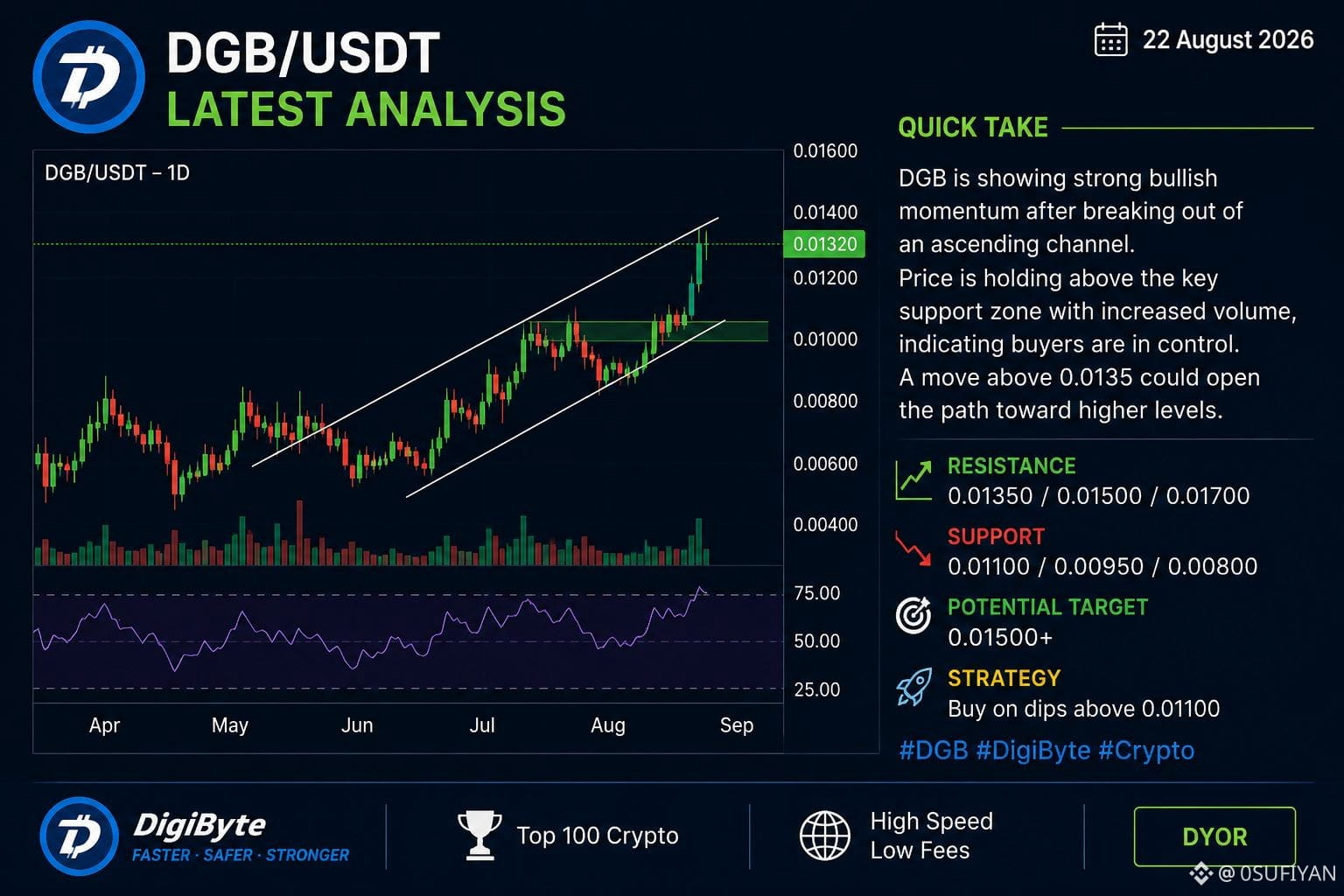Click the LATEST ANALYSIS heading
The image size is (1344, 896).
click(366, 109)
